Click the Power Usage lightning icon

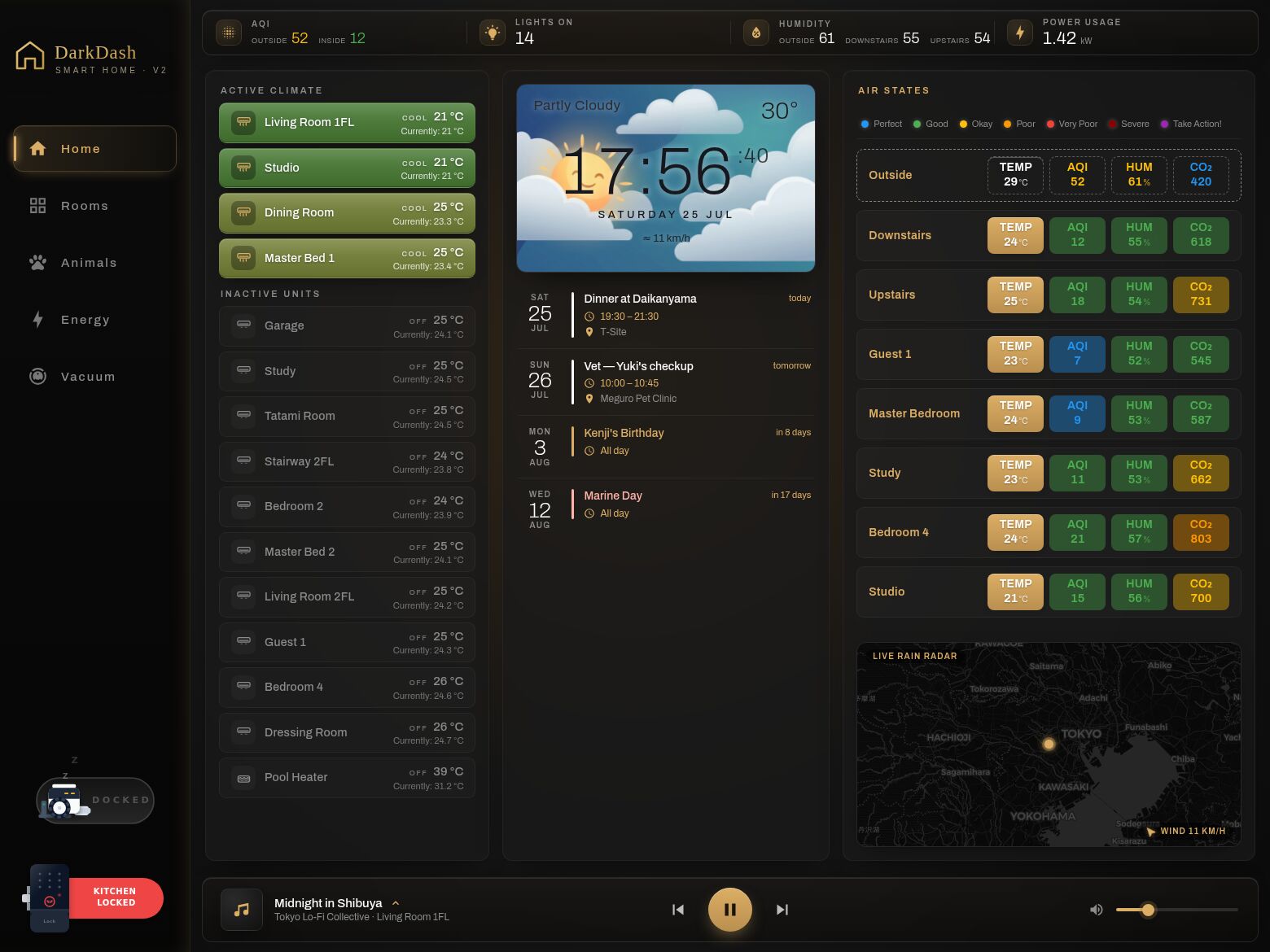[x=1020, y=33]
